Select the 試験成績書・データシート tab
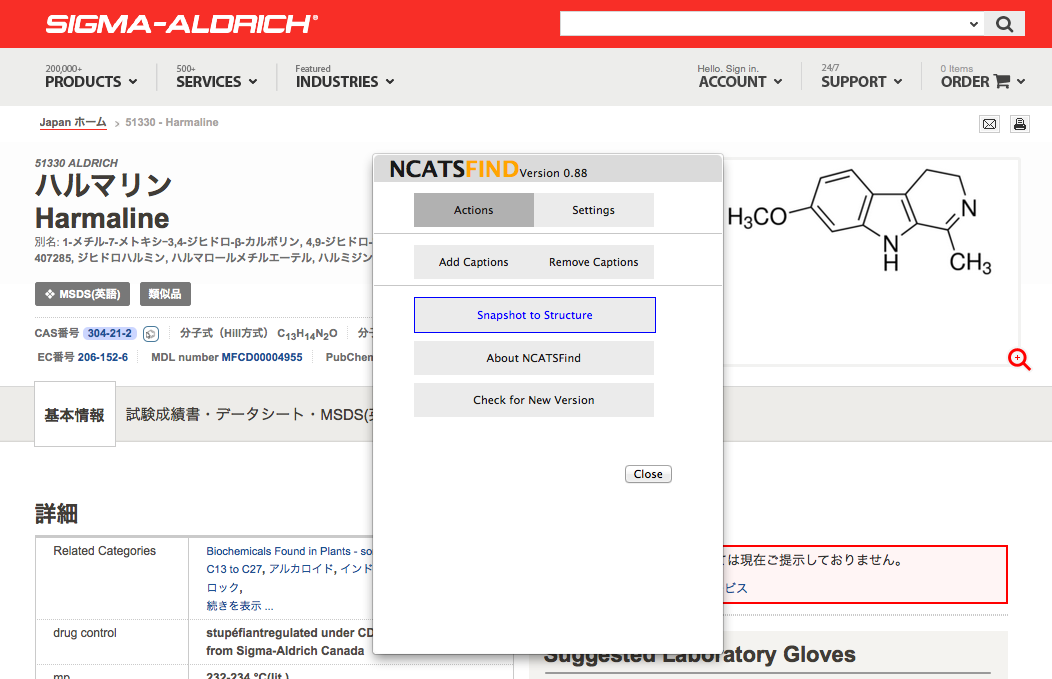The width and height of the screenshot is (1052, 679). (x=248, y=415)
